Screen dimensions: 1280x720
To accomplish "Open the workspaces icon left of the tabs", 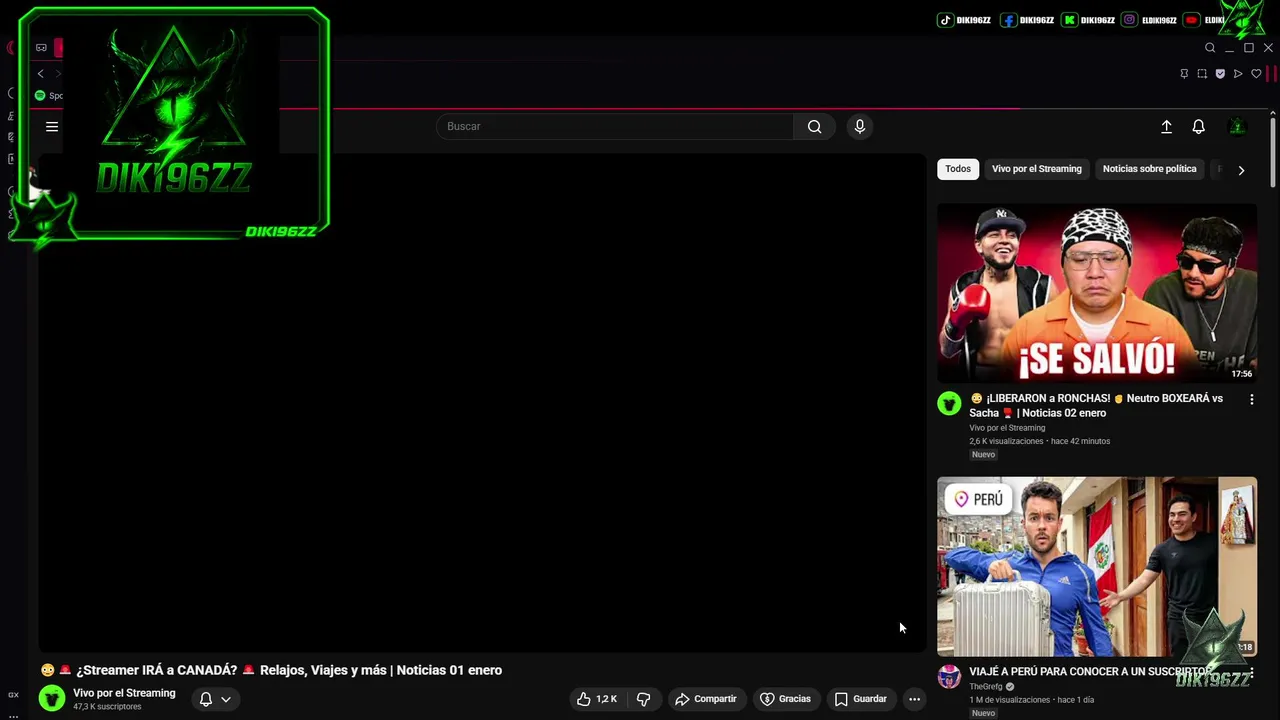I will click(41, 48).
